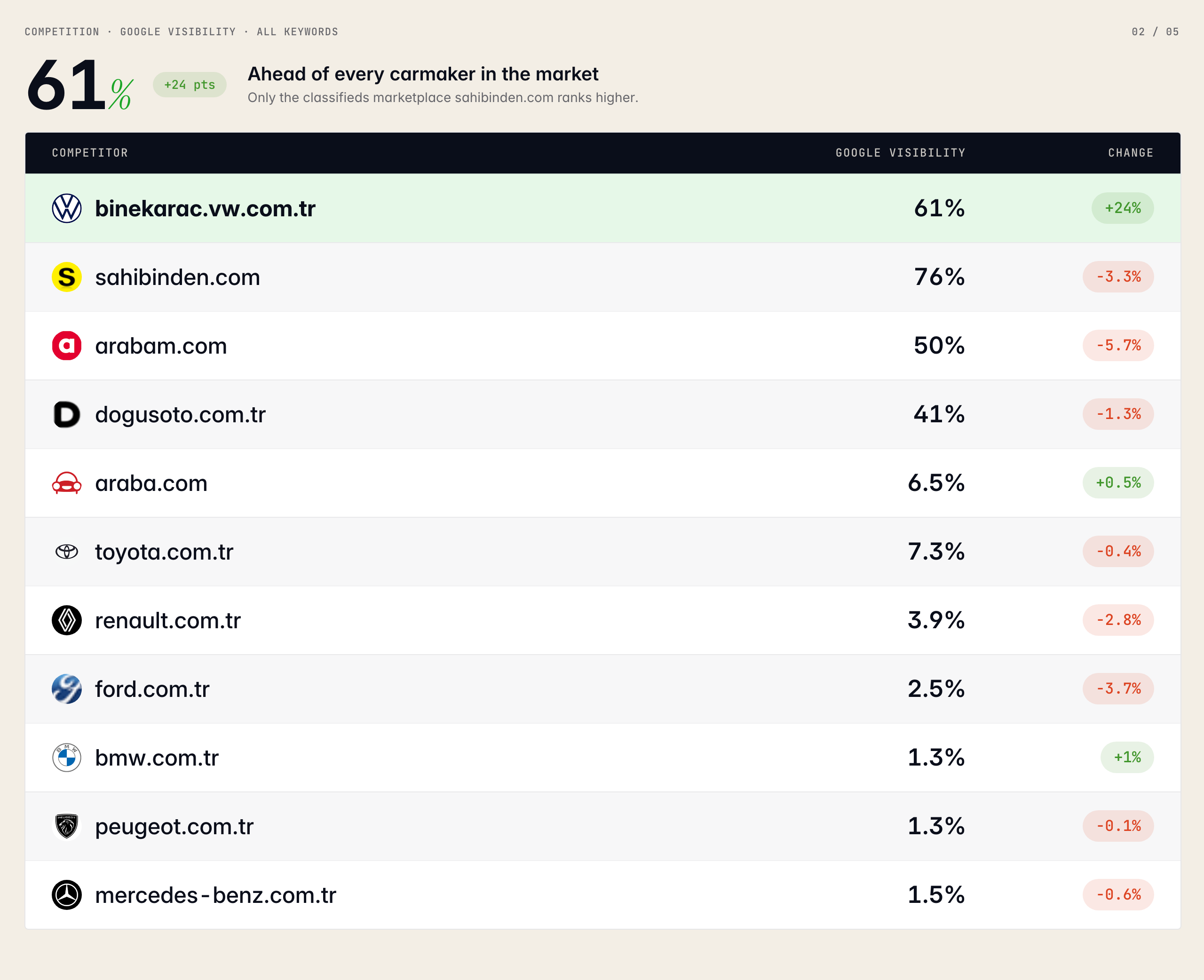Click the Peugeot shield logo
The image size is (1204, 980).
(67, 826)
